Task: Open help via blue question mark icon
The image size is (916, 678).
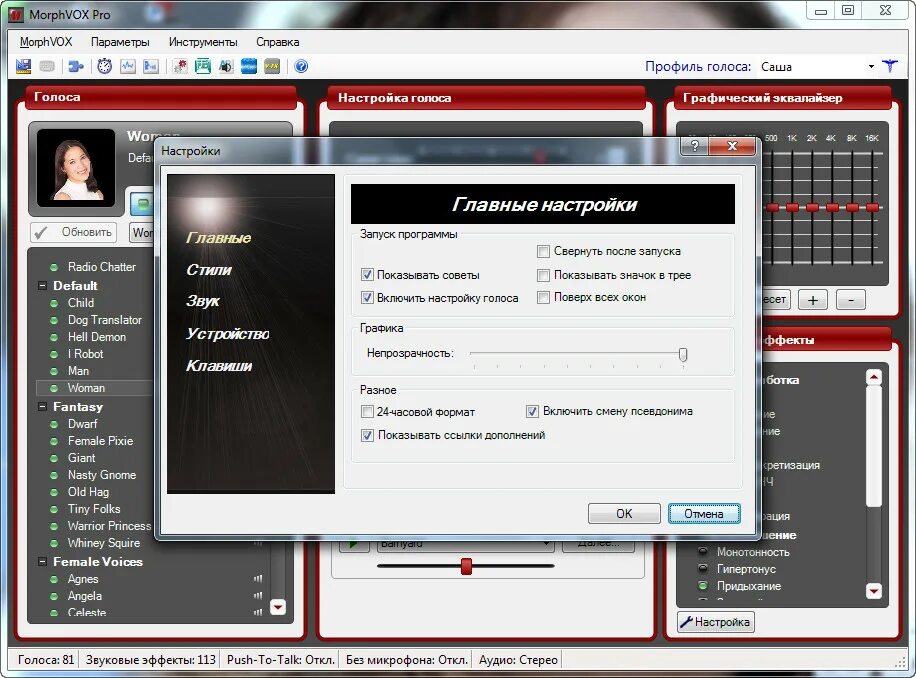Action: (x=301, y=66)
